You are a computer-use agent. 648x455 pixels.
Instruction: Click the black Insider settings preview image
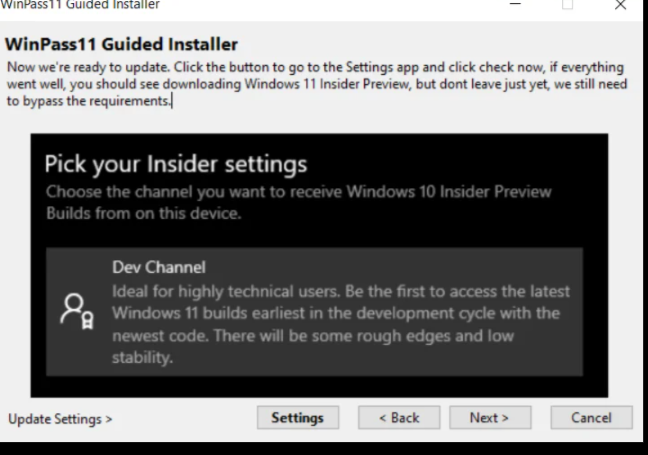[x=319, y=265]
